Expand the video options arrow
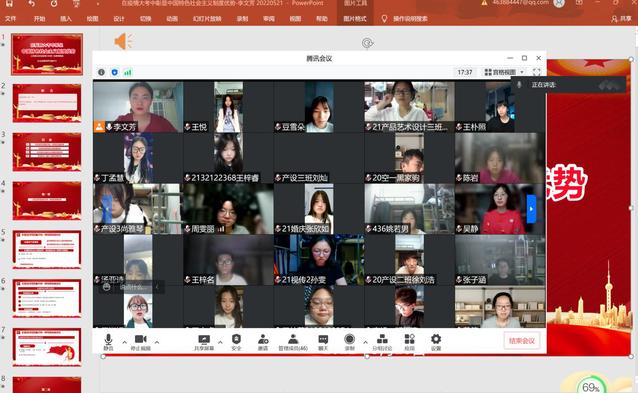638x393 pixels. 157,342
